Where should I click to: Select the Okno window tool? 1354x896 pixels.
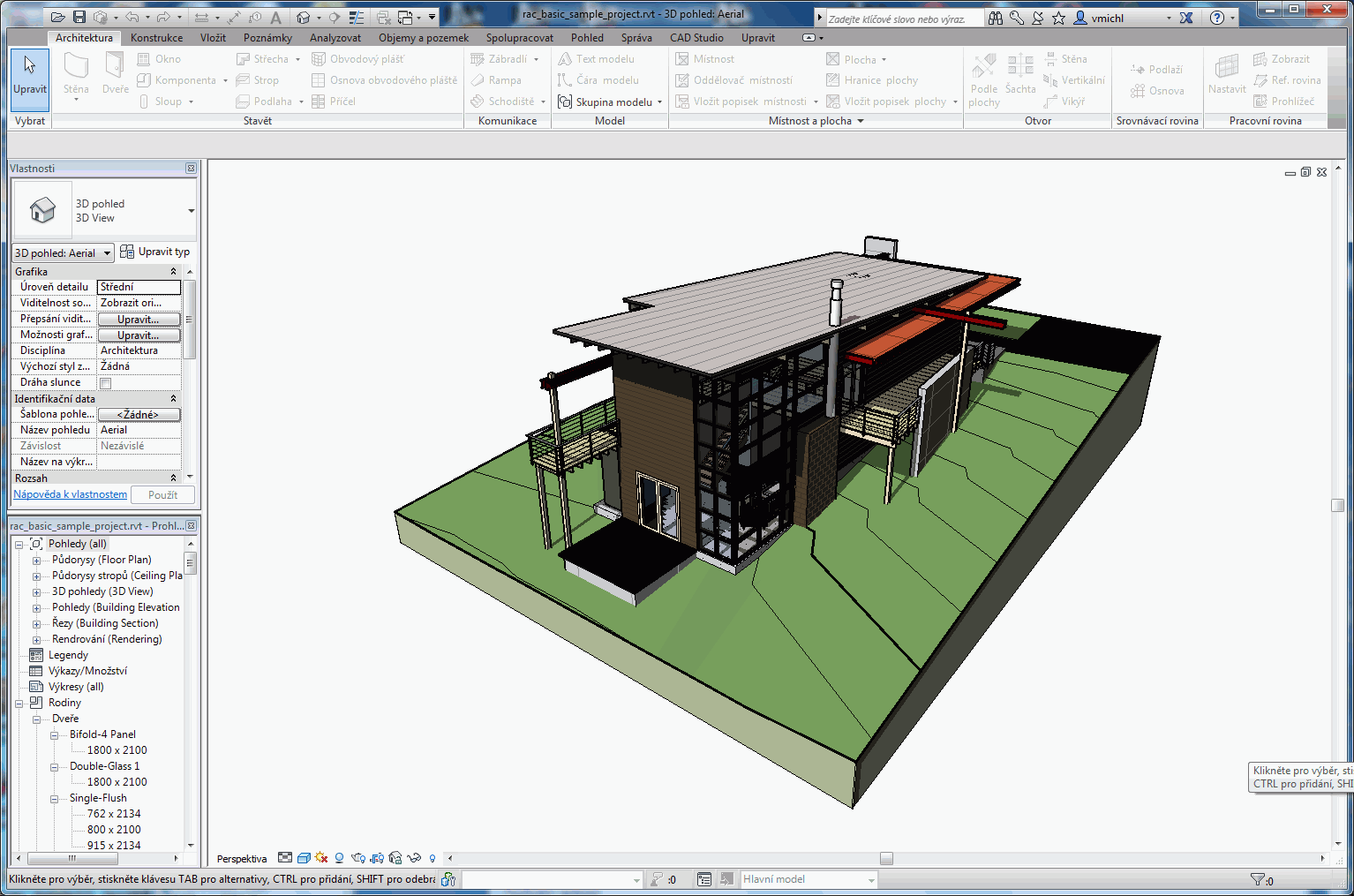click(159, 59)
